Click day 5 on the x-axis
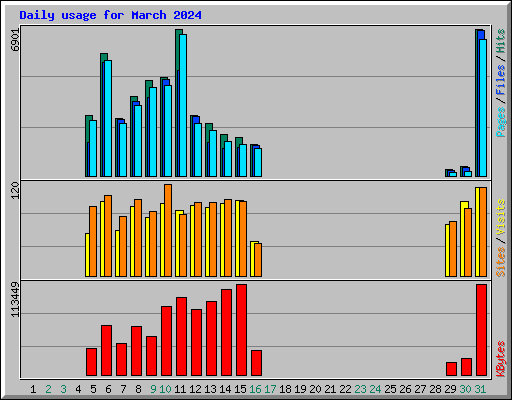The width and height of the screenshot is (512, 400). 93,389
